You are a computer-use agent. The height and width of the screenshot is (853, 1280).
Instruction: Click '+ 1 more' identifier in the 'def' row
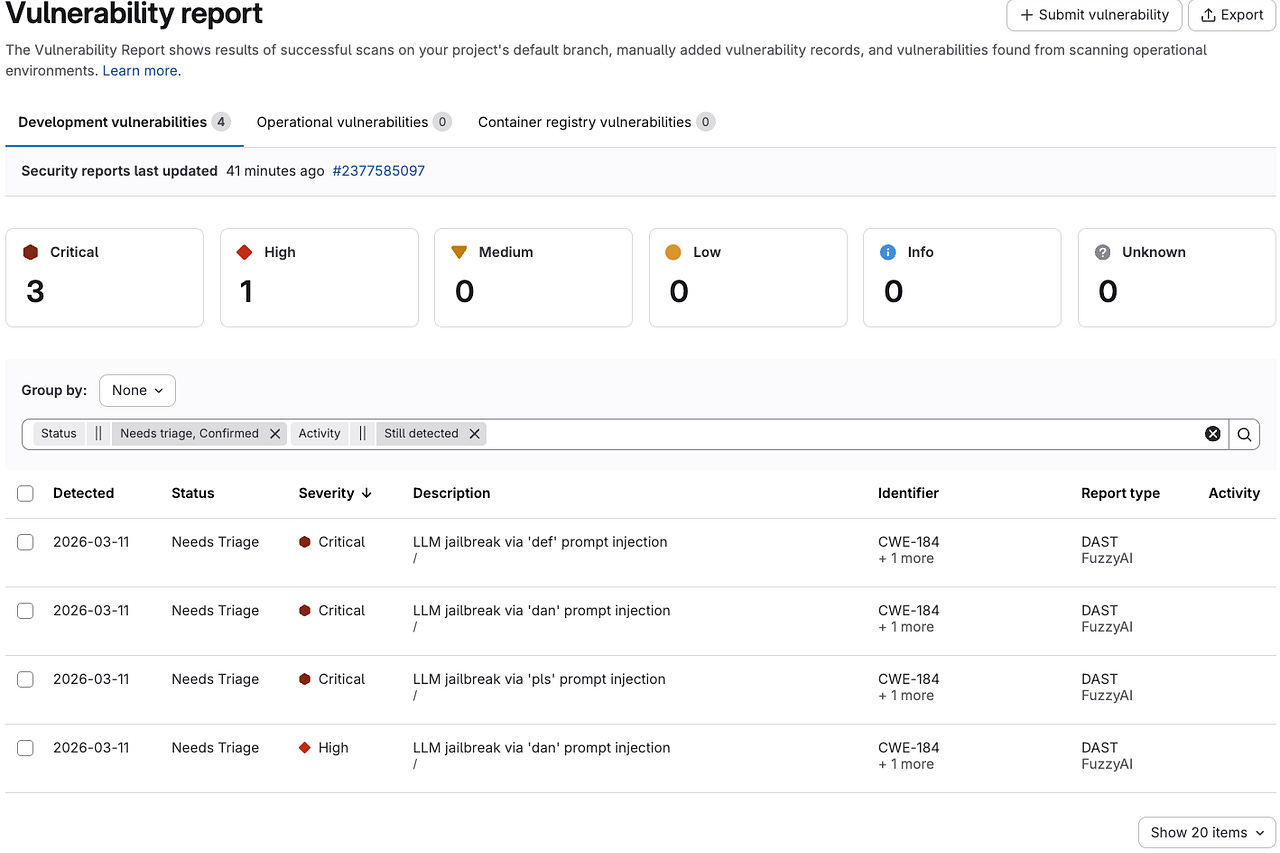(906, 559)
